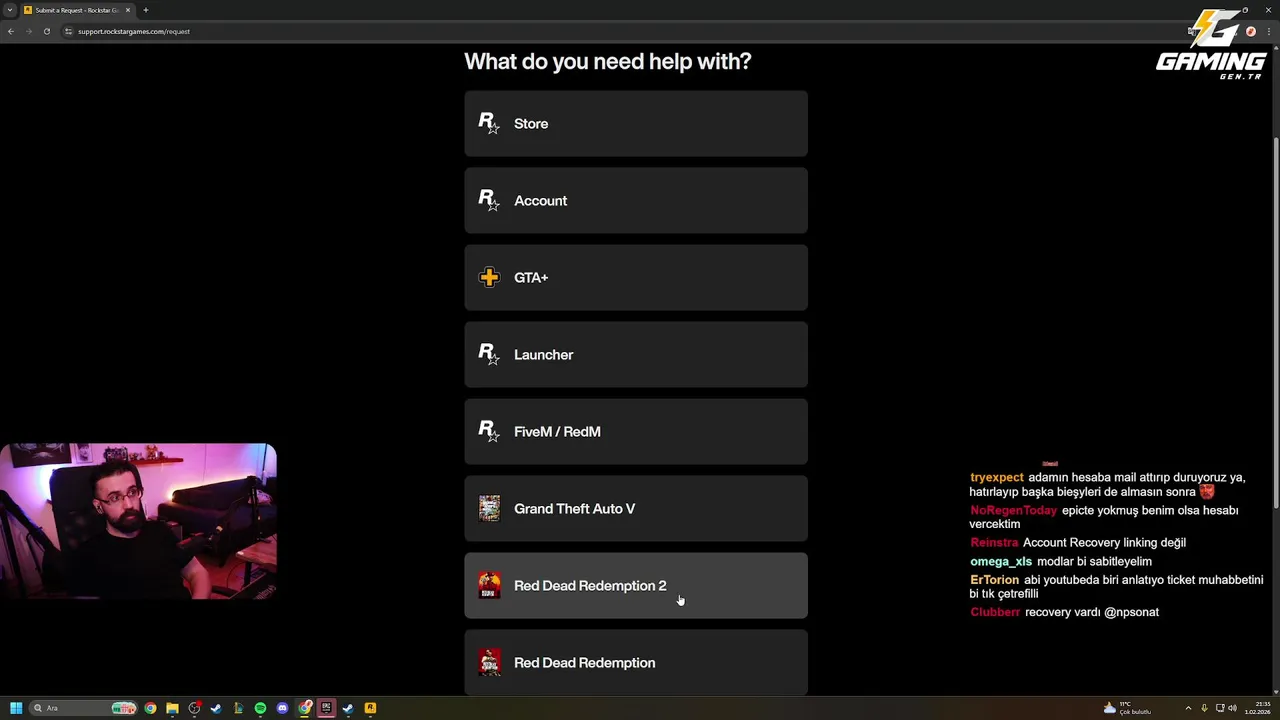The width and height of the screenshot is (1280, 720).
Task: Open the Epic Games Launcher taskbar icon
Action: [x=326, y=708]
